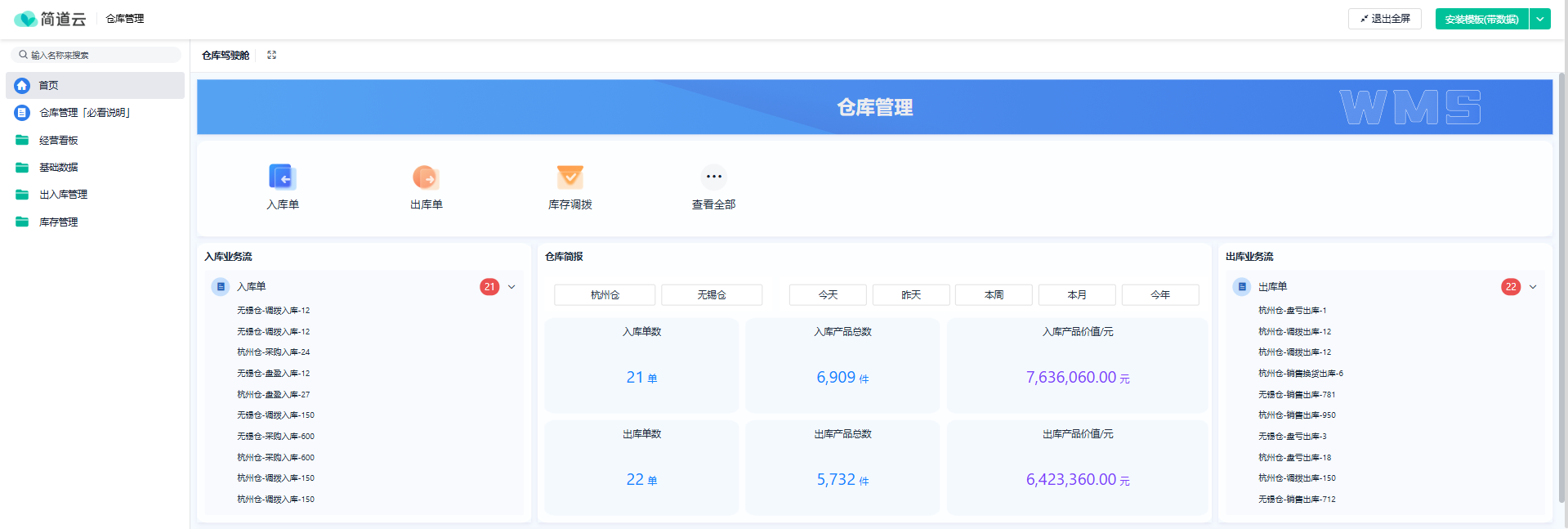1568x529 pixels.
Task: Select the 今年 time filter
Action: click(1160, 295)
